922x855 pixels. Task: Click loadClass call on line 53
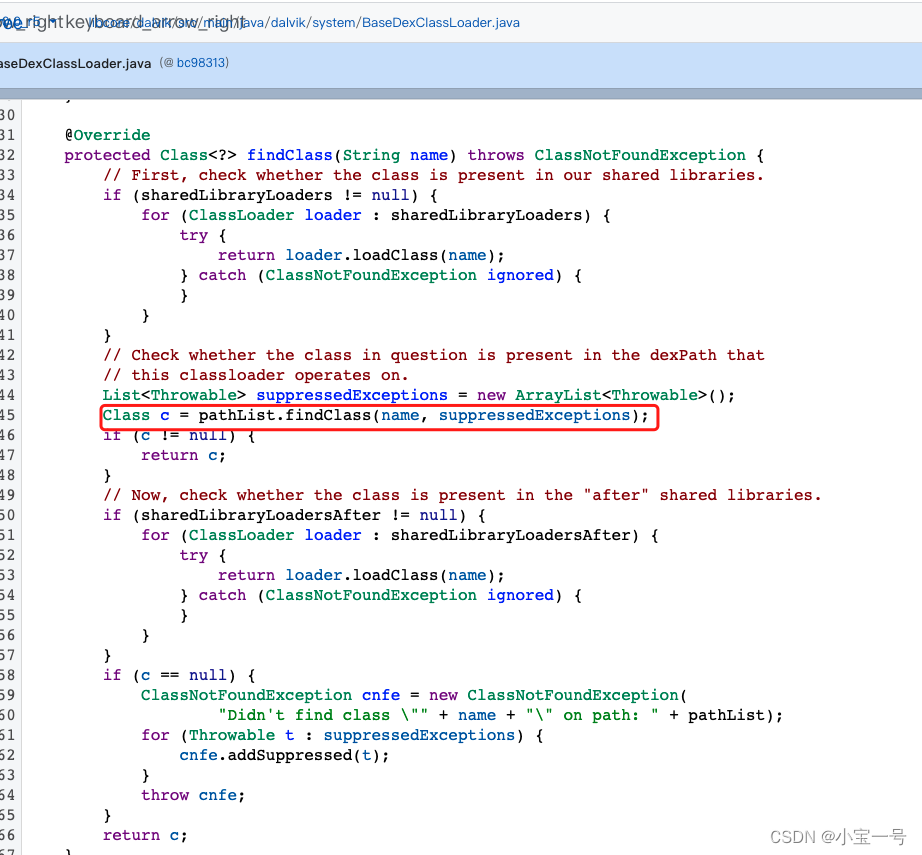[x=395, y=575]
